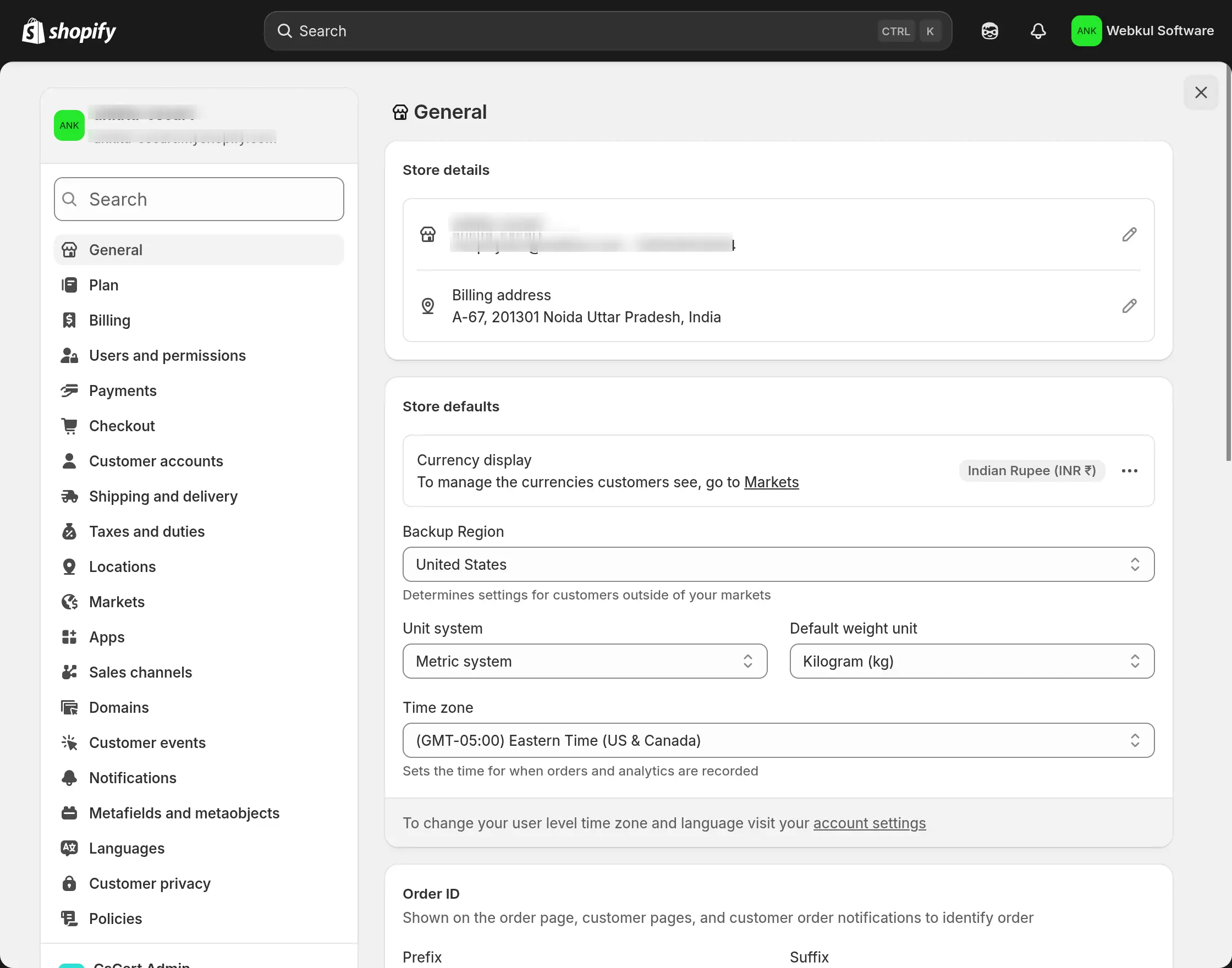Go to the Checkout settings section
Viewport: 1232px width, 968px height.
pyautogui.click(x=122, y=426)
